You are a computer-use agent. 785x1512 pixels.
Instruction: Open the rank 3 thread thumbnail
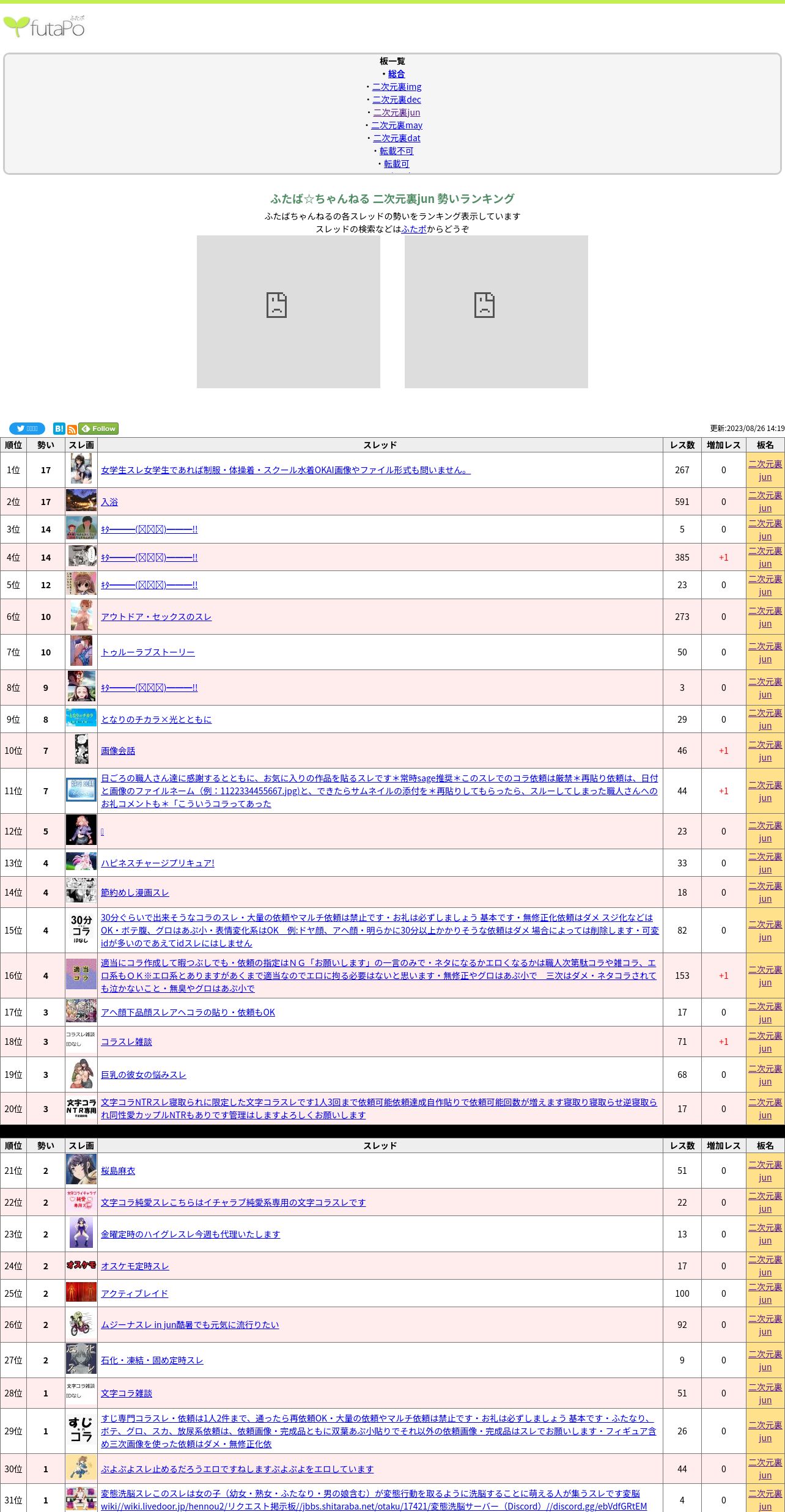tap(81, 529)
